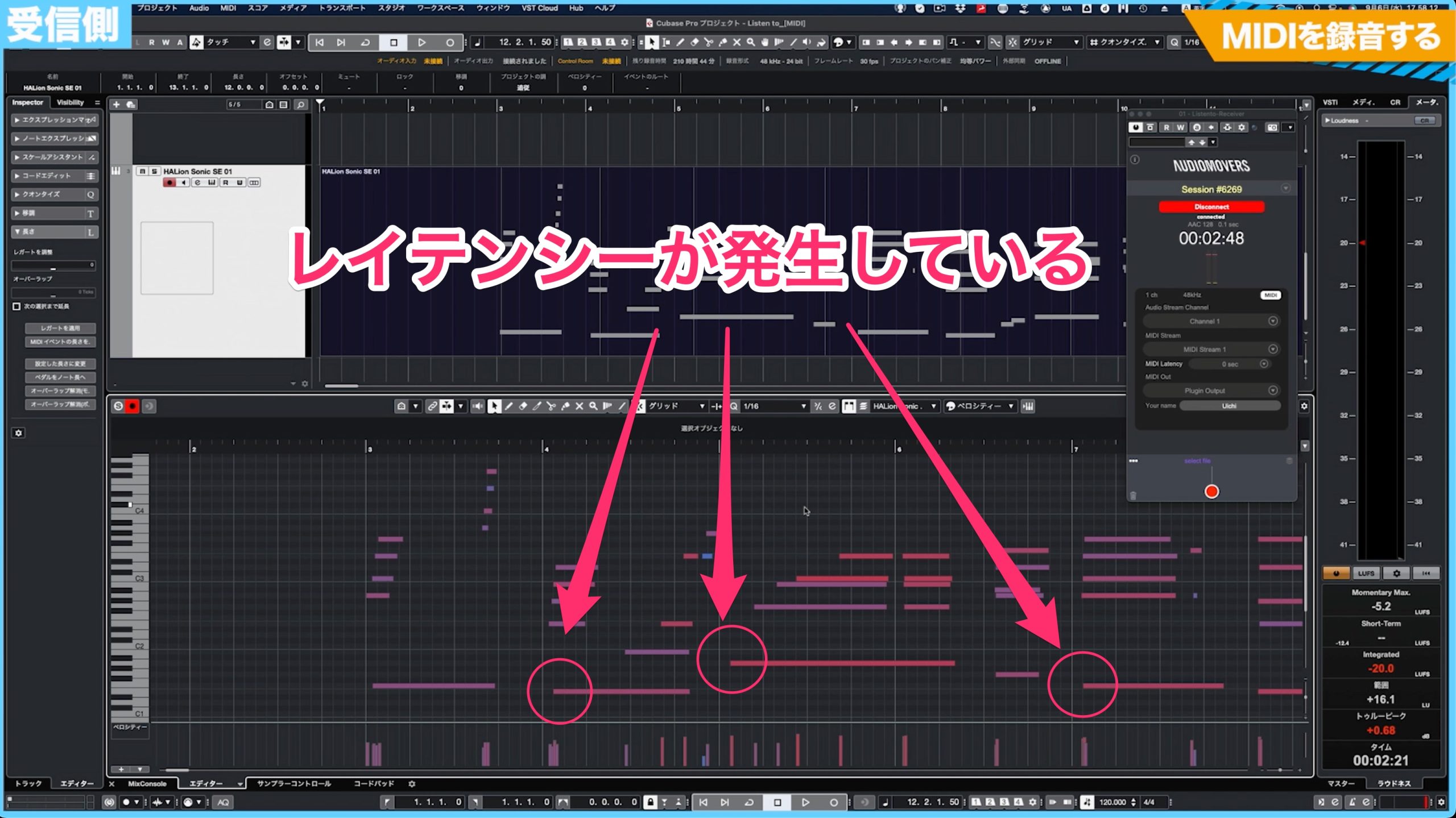This screenshot has height=818, width=1456.
Task: Select the Zoom magnifier tool in main toolbar
Action: point(751,42)
